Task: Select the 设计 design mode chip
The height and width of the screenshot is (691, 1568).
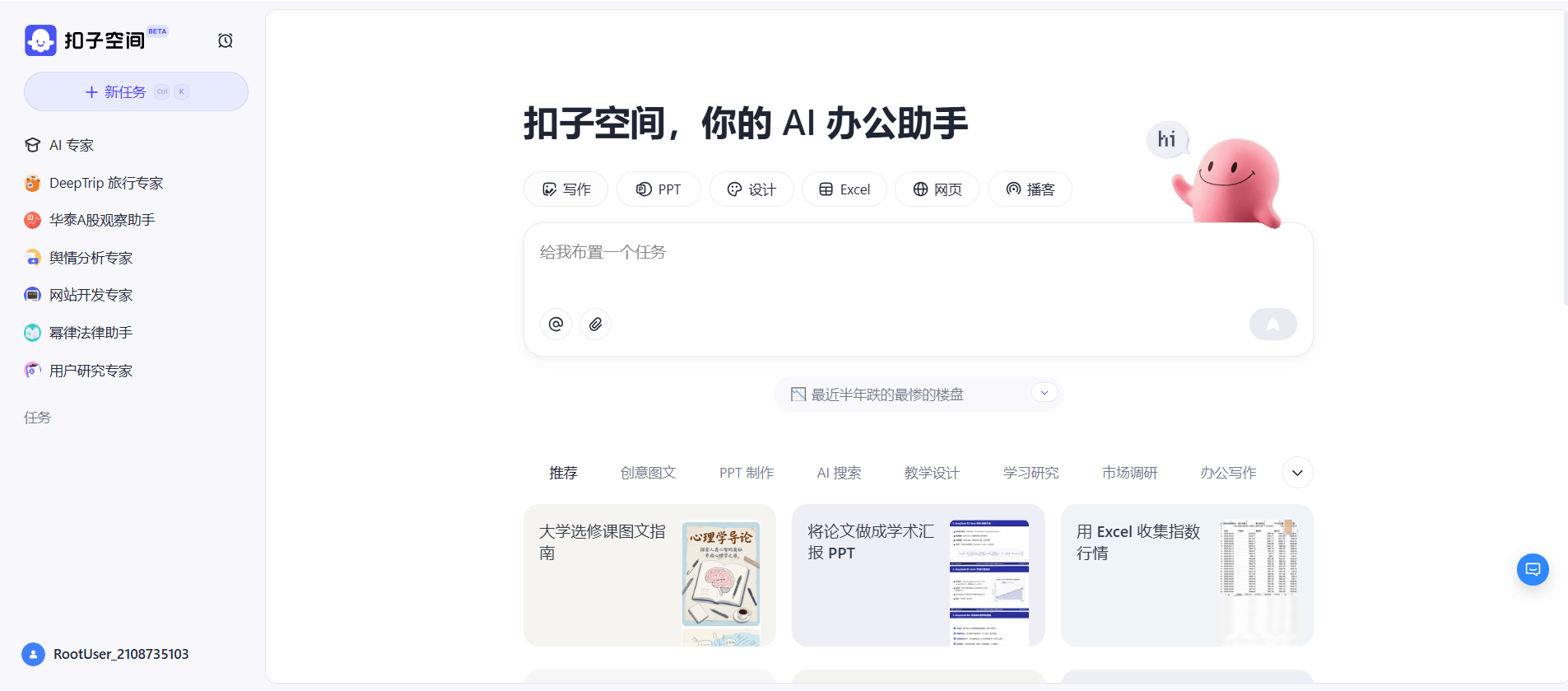Action: [x=751, y=189]
